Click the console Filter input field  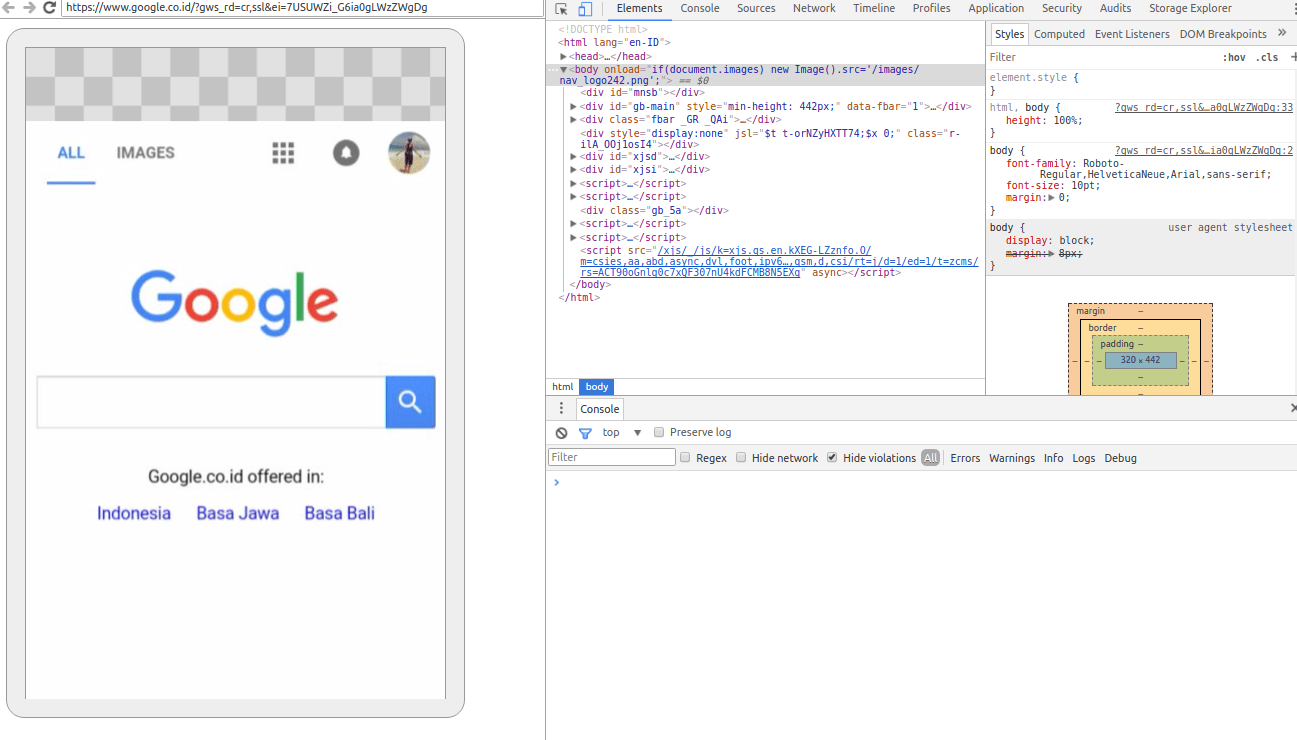[x=612, y=457]
